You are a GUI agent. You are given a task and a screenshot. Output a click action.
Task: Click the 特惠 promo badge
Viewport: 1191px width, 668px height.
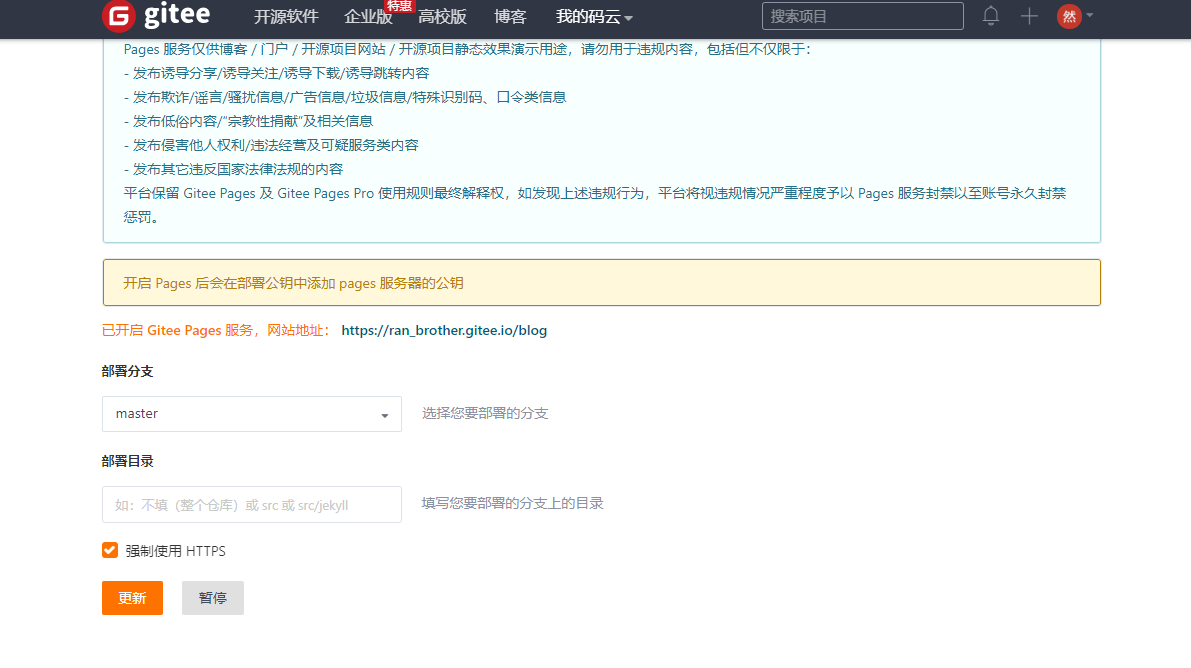pyautogui.click(x=399, y=6)
